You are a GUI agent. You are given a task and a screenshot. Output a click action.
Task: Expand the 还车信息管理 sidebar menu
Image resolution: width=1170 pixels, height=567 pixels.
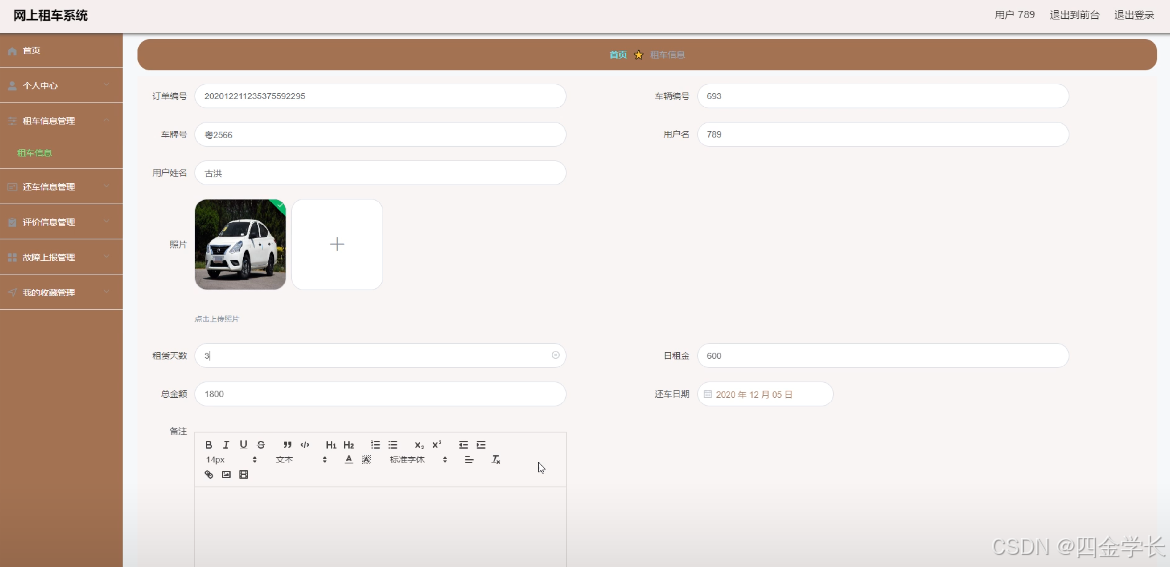pyautogui.click(x=61, y=187)
